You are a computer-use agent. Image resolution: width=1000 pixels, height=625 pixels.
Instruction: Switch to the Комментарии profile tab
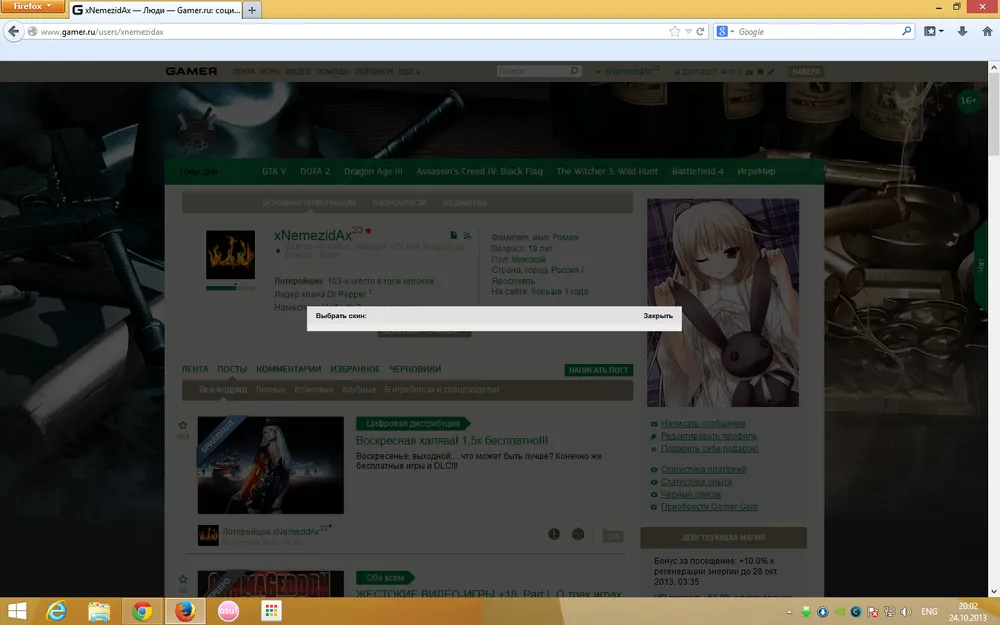tap(288, 369)
